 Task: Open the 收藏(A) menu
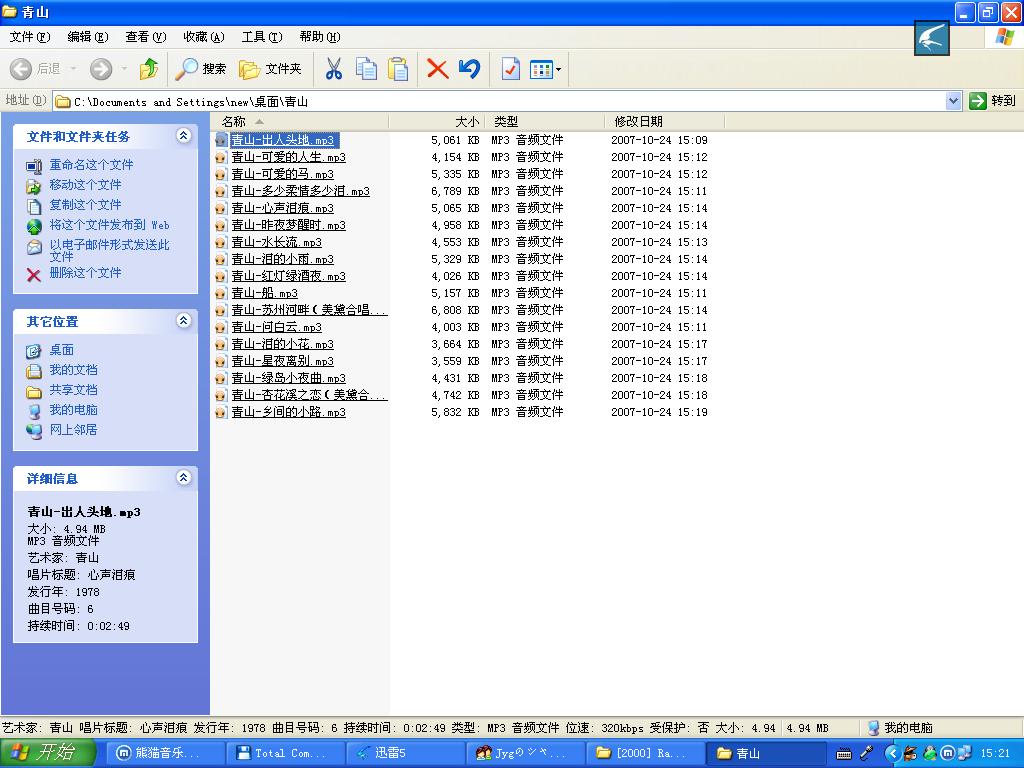[x=204, y=37]
